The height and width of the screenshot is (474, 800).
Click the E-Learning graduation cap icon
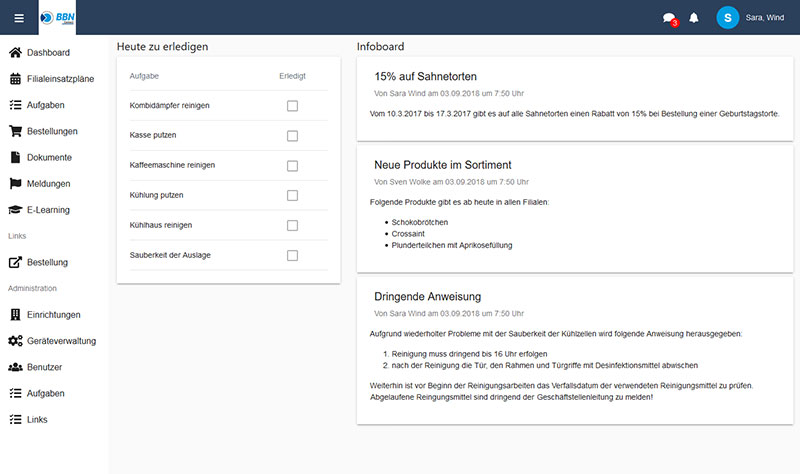[x=15, y=210]
